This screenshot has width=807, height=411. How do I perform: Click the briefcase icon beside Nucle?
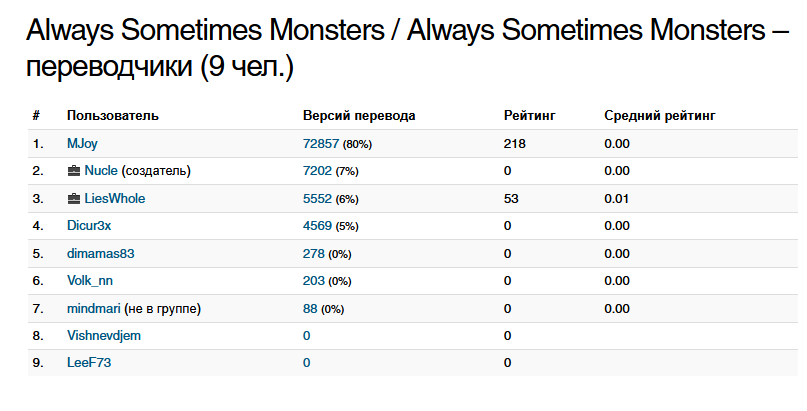[x=74, y=171]
